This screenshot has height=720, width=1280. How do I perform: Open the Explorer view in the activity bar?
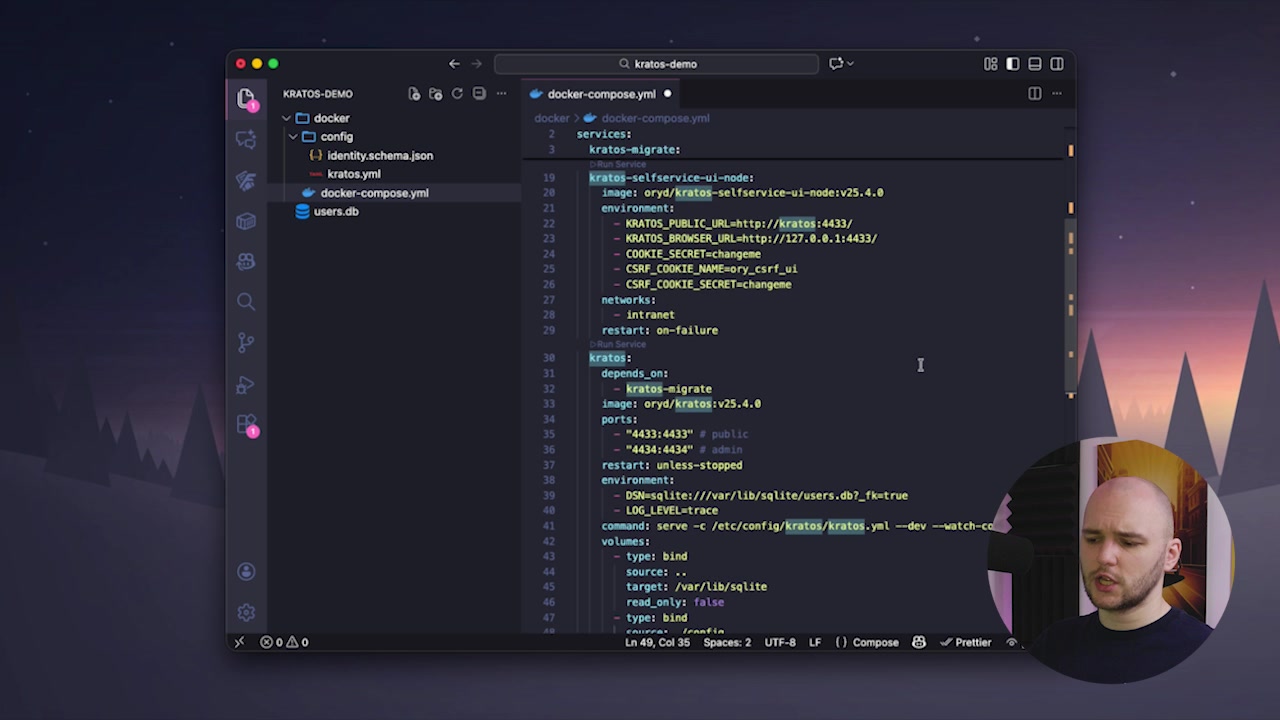(x=246, y=97)
